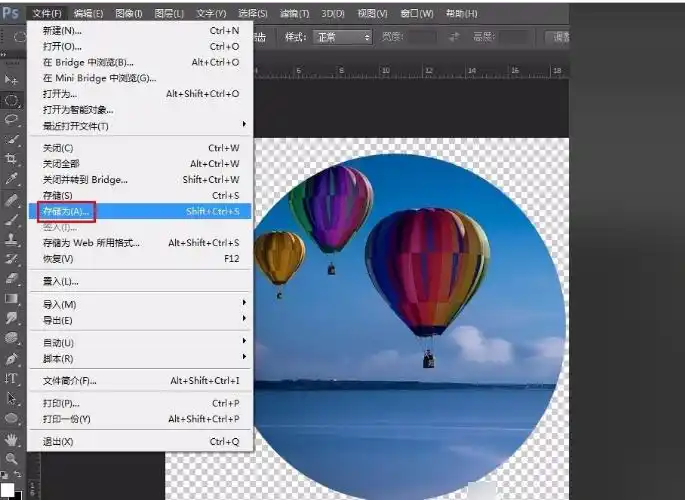The width and height of the screenshot is (685, 500).
Task: Select the Move tool
Action: 12,79
